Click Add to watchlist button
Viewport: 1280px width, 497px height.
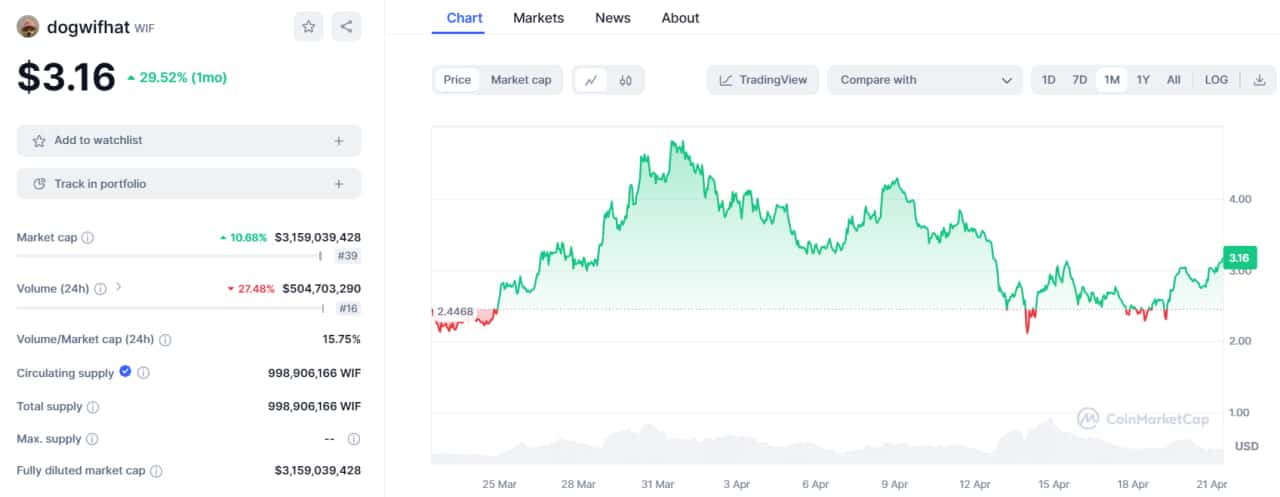click(189, 141)
